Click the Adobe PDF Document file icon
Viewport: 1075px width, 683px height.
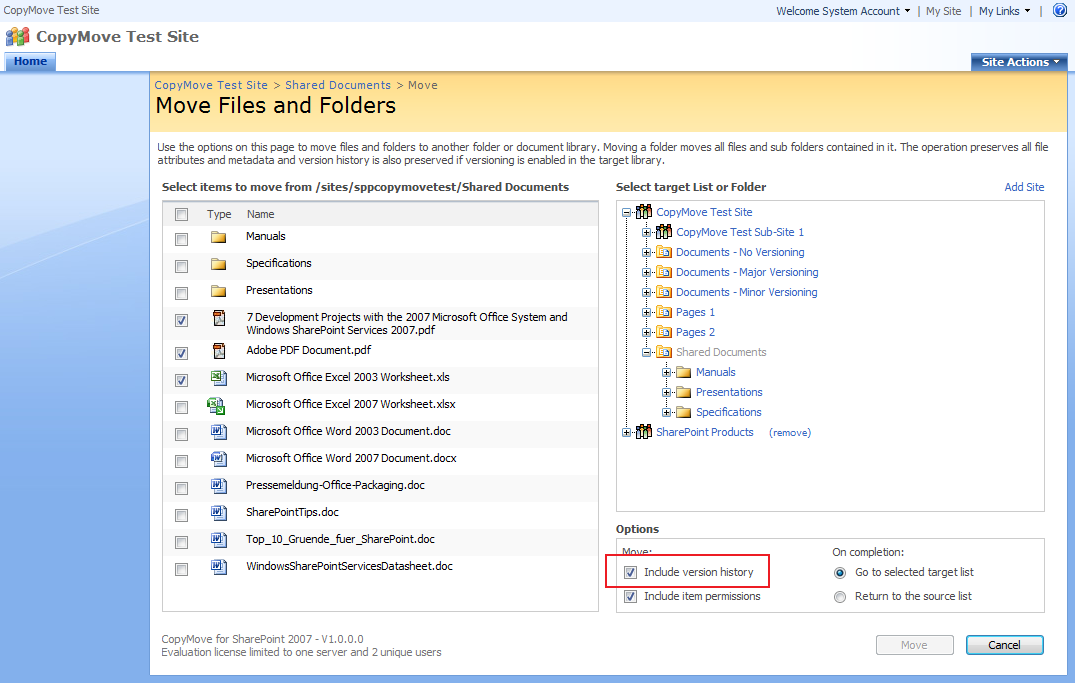click(x=219, y=351)
